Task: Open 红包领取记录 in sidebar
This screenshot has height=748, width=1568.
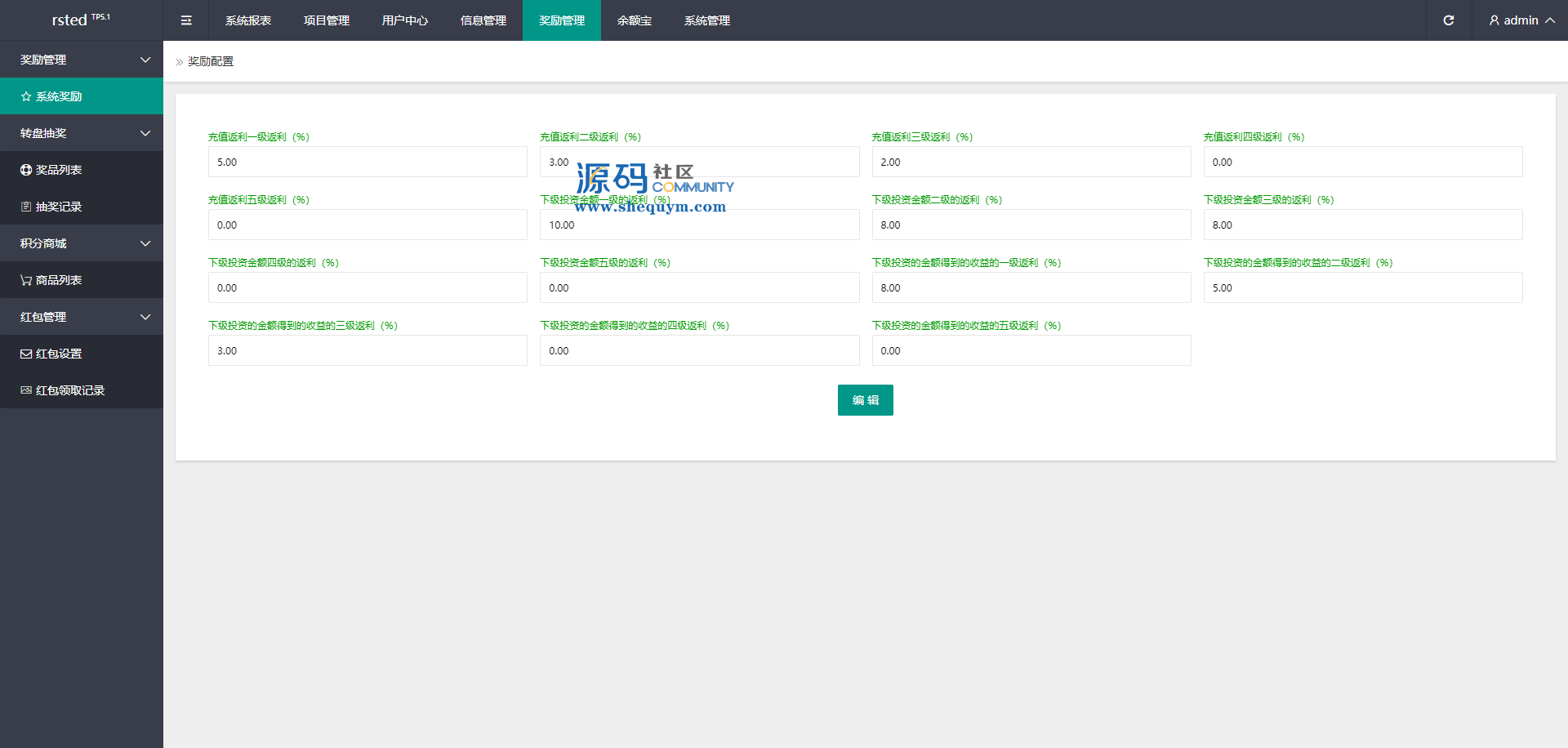Action: click(x=82, y=390)
